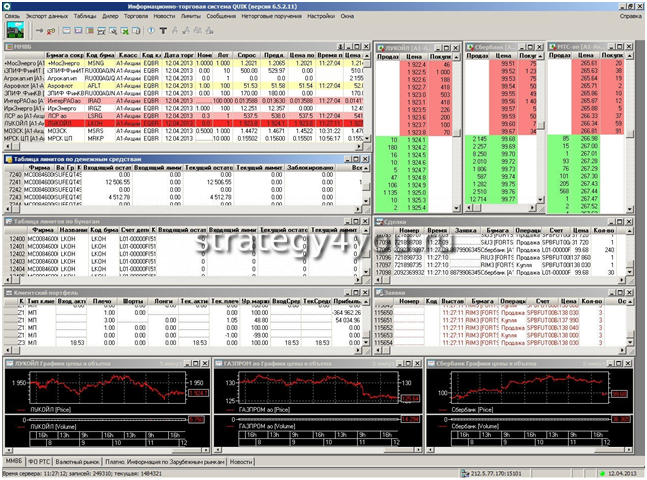
Task: Open the Связь menu
Action: point(11,17)
